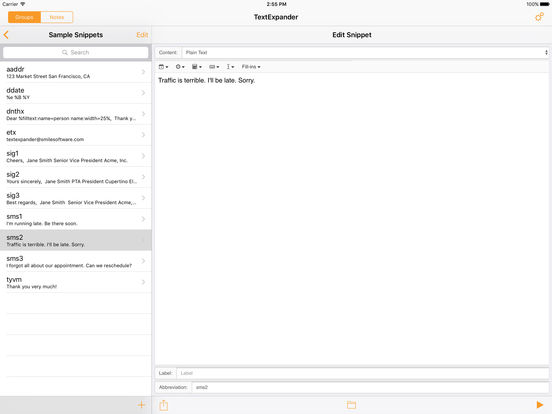Tap the battery indicator in status bar
Image resolution: width=552 pixels, height=414 pixels.
[544, 4]
